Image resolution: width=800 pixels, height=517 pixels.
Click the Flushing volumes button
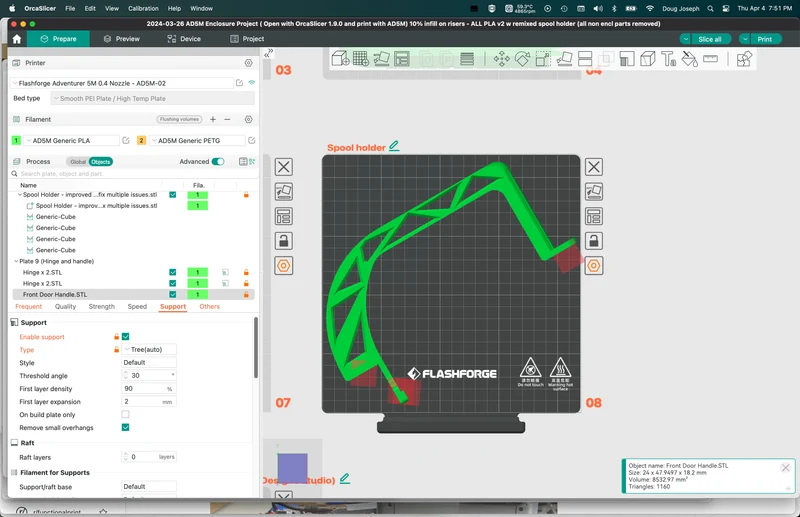[x=179, y=119]
